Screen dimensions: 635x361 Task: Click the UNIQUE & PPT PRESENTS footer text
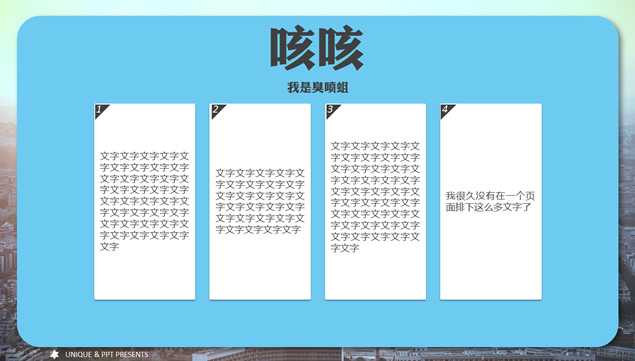tap(107, 355)
